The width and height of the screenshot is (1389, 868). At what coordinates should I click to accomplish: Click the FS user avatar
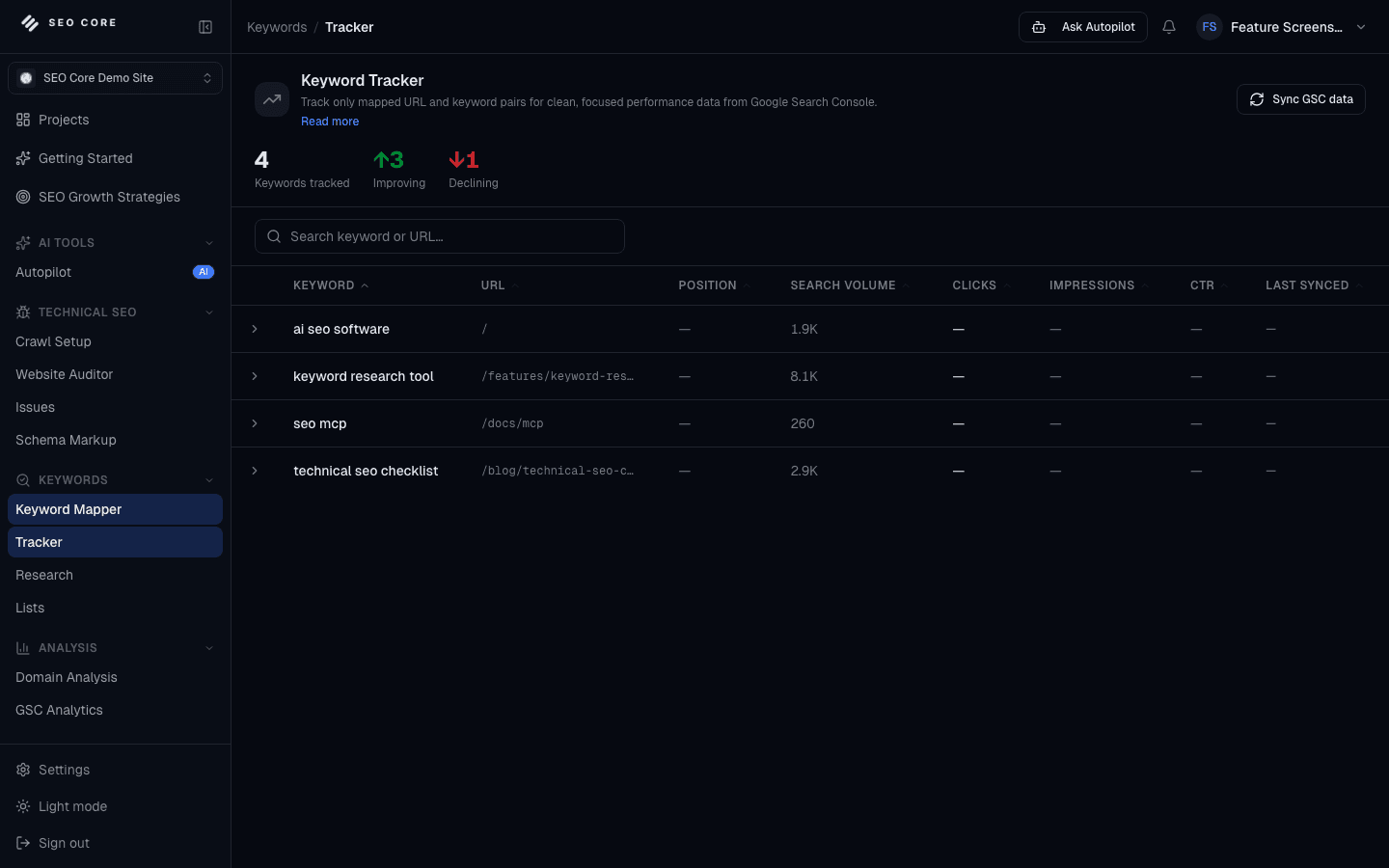[1210, 27]
